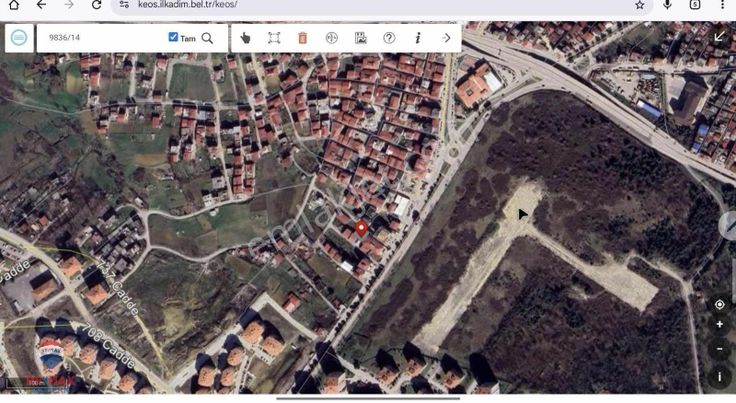The height and width of the screenshot is (403, 736).
Task: Expand toolbar with right chevron arrow
Action: click(446, 38)
